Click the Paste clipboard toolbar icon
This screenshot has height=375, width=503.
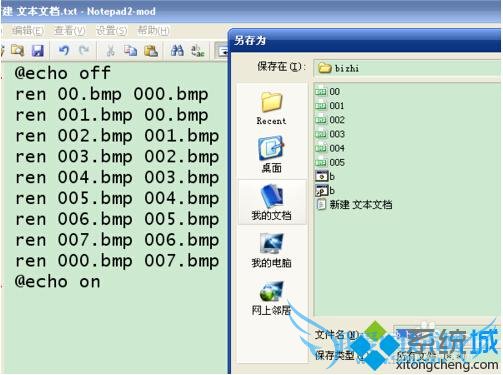tap(151, 51)
